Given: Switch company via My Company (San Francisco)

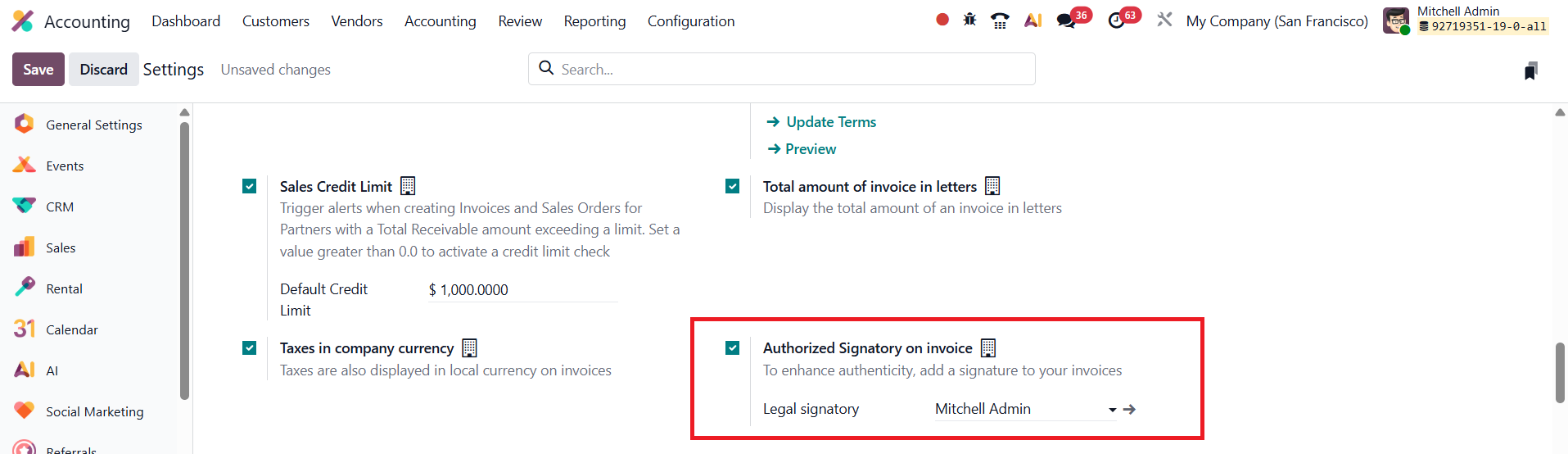Looking at the screenshot, I should (1277, 21).
